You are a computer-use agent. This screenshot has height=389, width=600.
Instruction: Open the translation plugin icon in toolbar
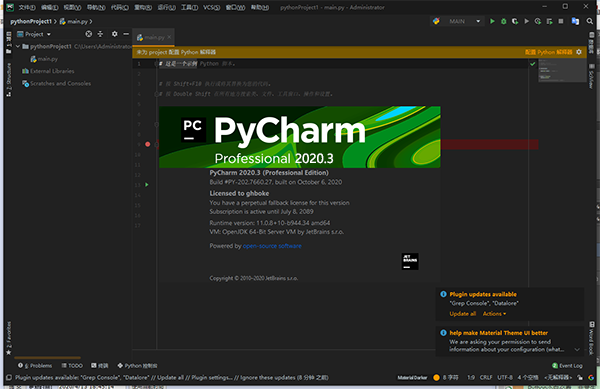[x=575, y=21]
